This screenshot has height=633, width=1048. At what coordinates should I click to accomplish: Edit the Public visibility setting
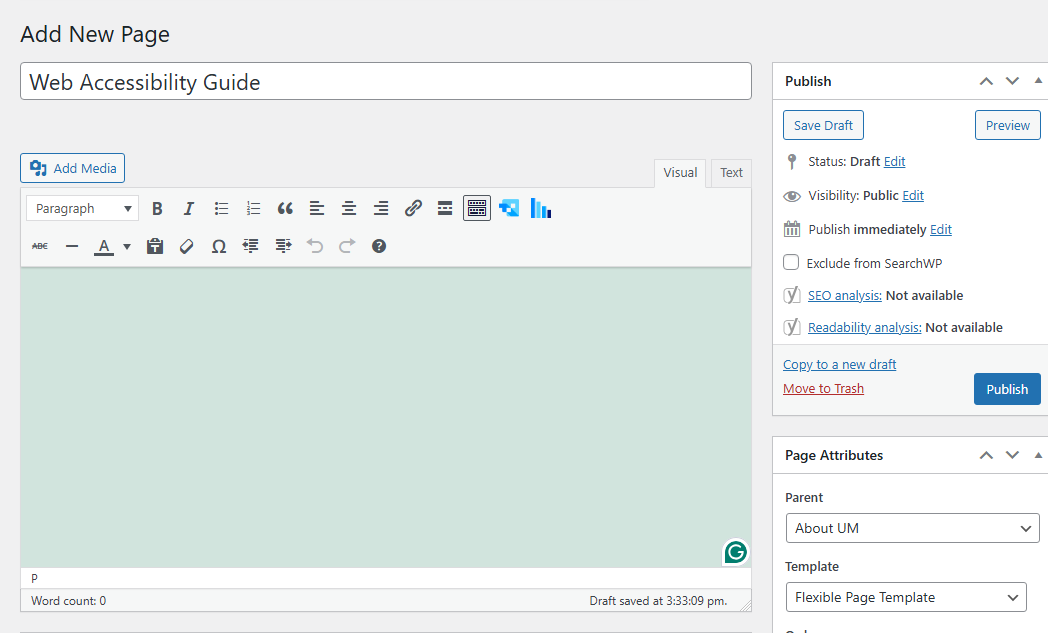tap(913, 195)
